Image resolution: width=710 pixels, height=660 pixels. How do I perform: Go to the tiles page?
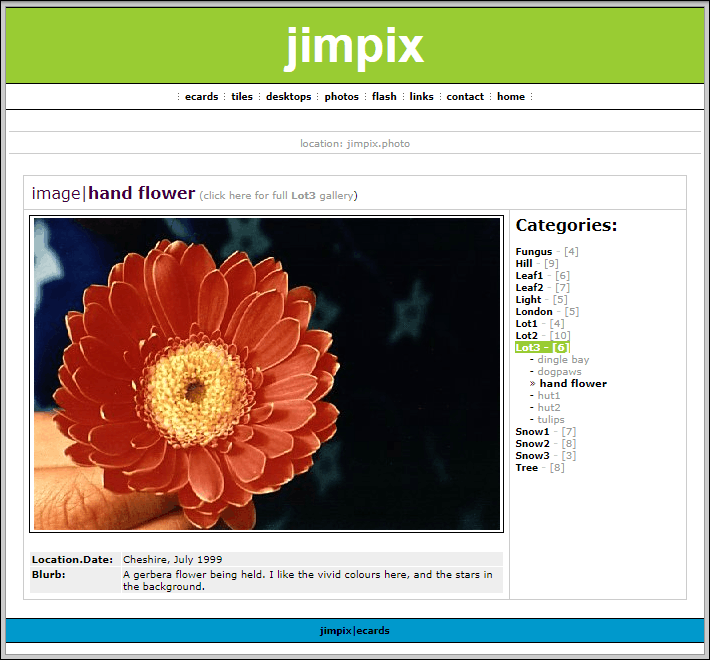(x=242, y=97)
